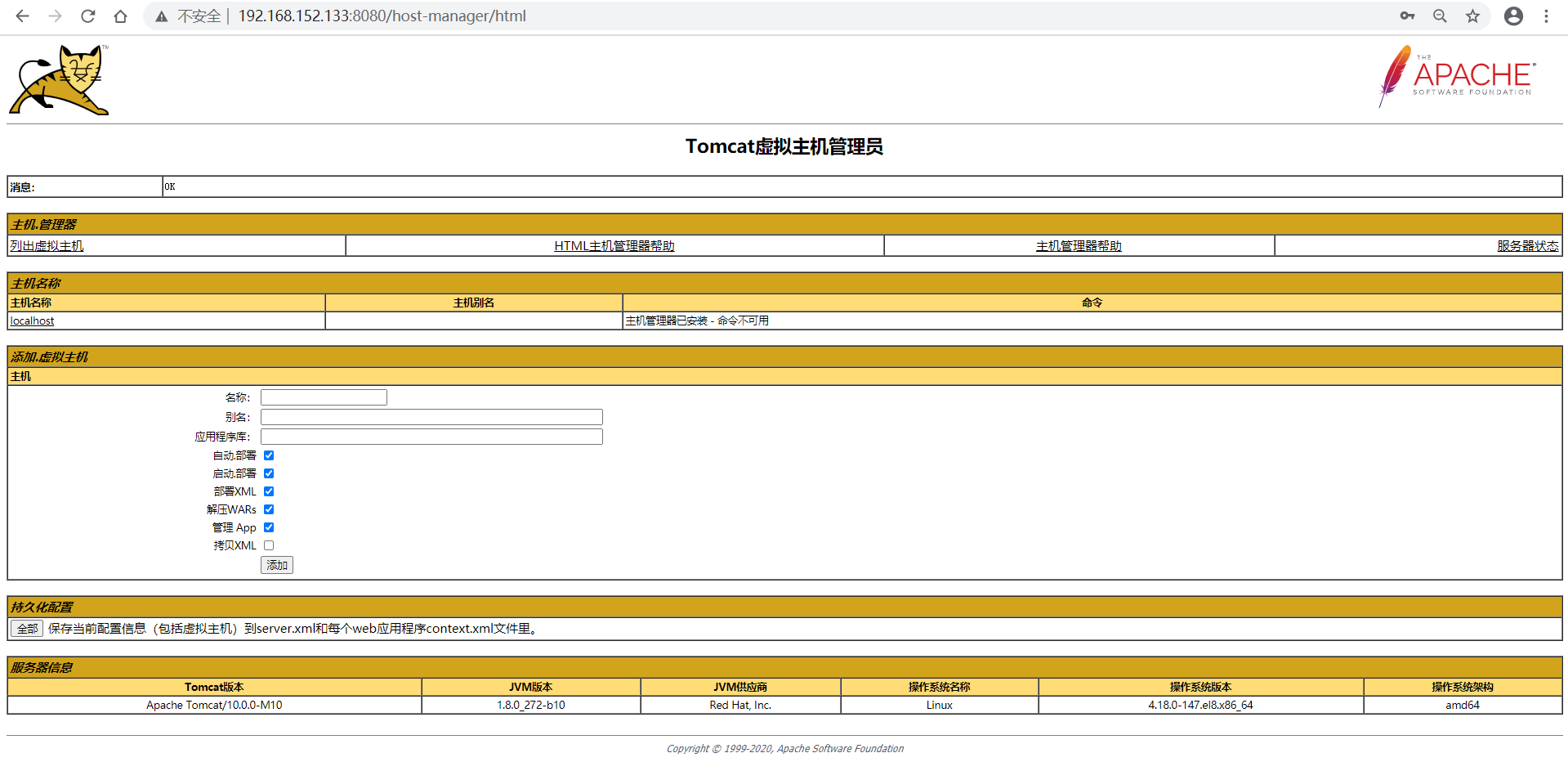Click the address bar URL

coord(382,16)
